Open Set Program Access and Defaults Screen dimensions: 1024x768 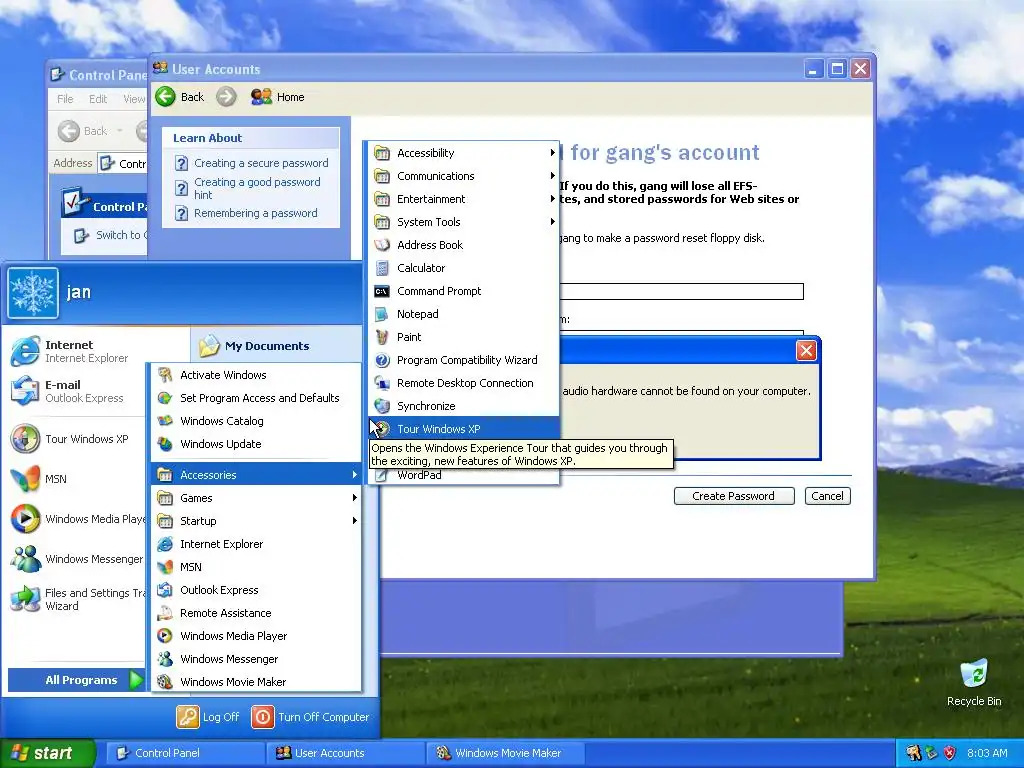pyautogui.click(x=257, y=398)
